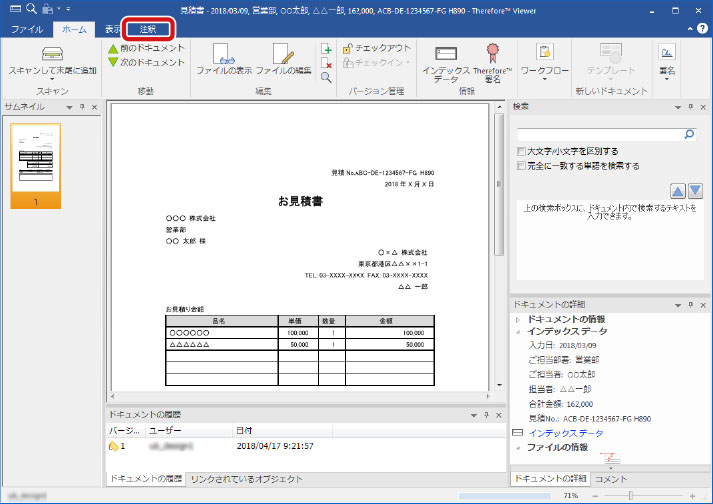The image size is (713, 504).
Task: Check 完全に一致する単語を検索する option
Action: (x=522, y=166)
